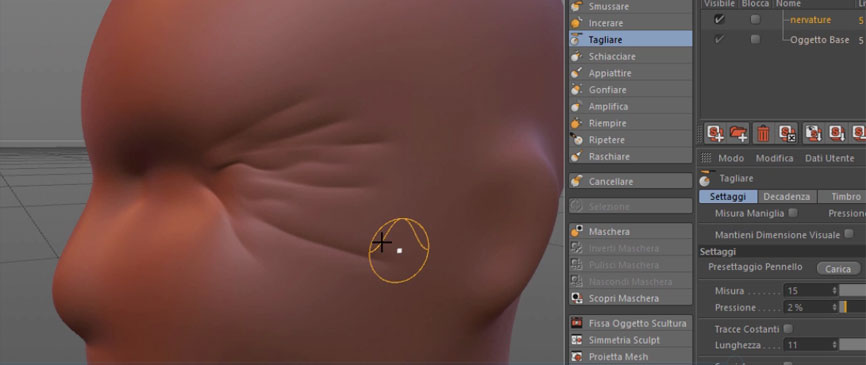Screen dimensions: 866x365
Task: Select the nervature layer name
Action: coord(810,20)
